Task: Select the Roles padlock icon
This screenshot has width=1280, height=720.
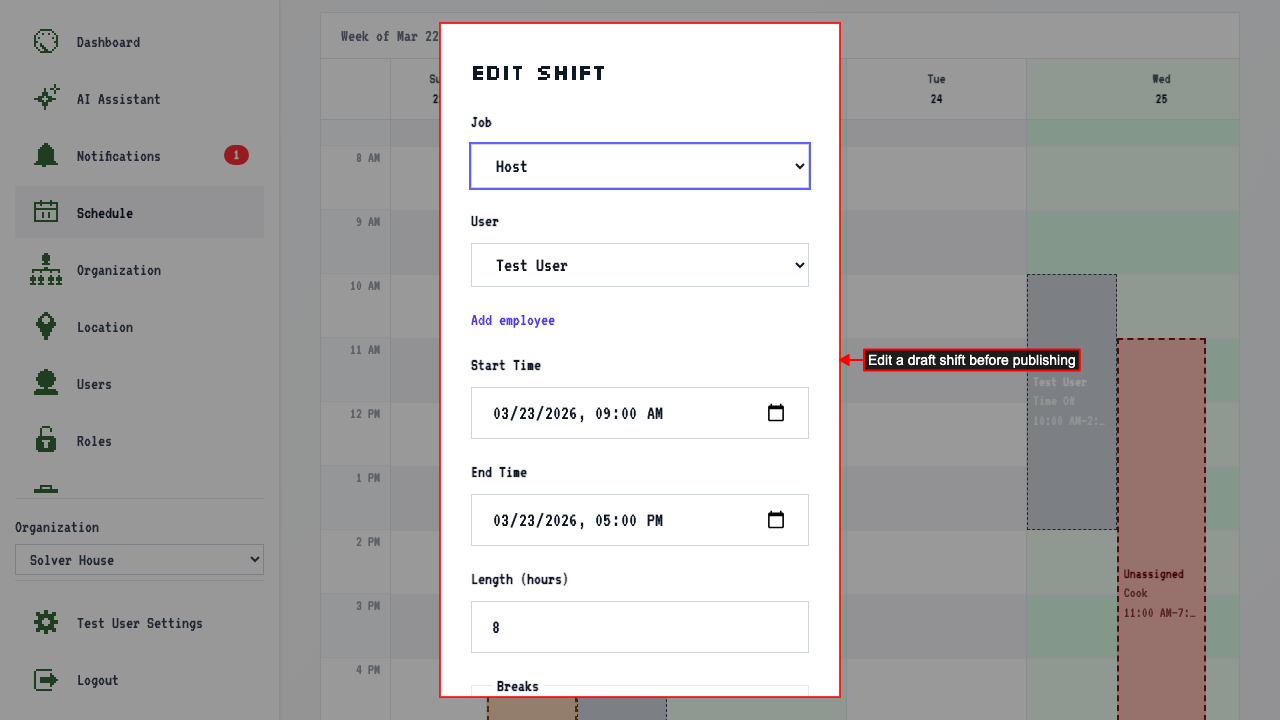Action: 46,441
